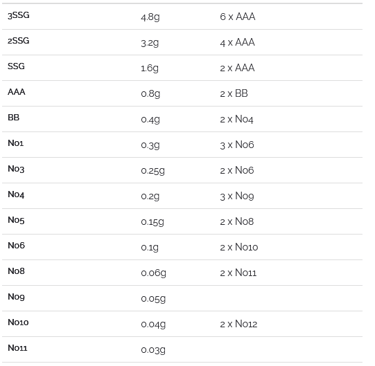Click the No5 row label
Image resolution: width=375 pixels, height=366 pixels.
coord(16,220)
